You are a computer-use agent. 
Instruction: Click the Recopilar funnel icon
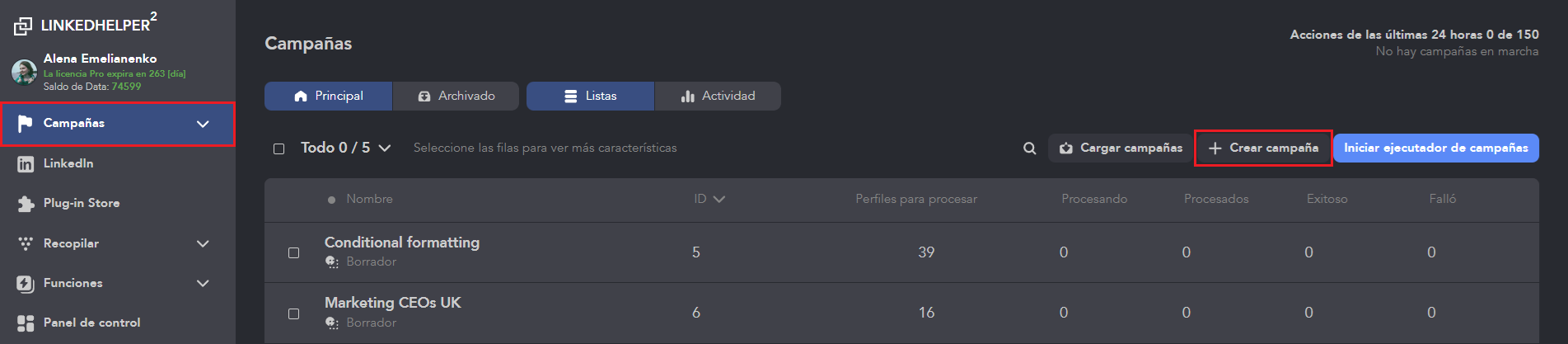click(26, 243)
